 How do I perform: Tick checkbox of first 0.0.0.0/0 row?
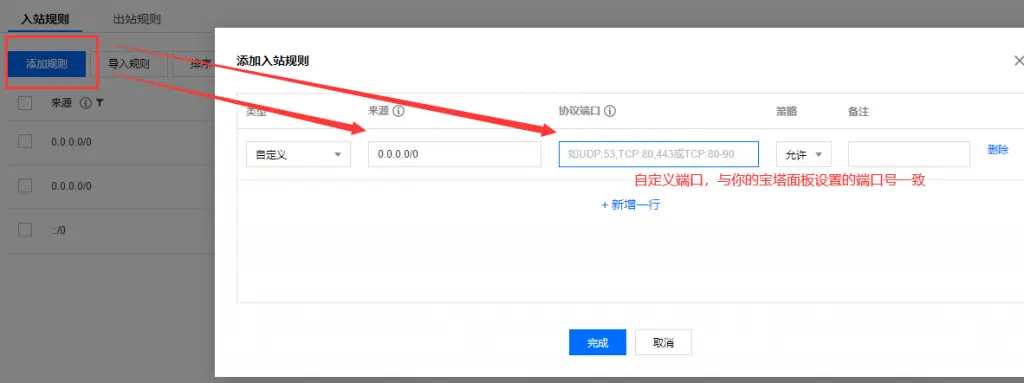25,141
